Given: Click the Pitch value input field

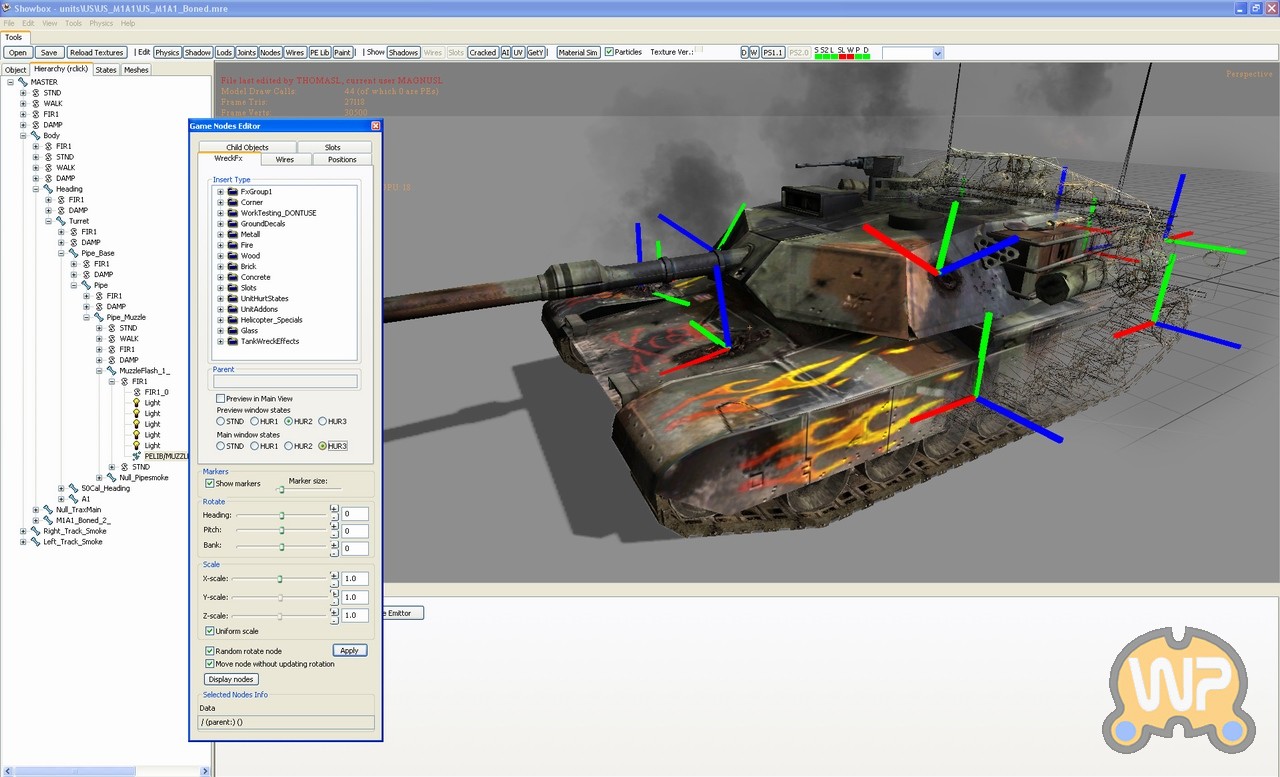Looking at the screenshot, I should (355, 531).
